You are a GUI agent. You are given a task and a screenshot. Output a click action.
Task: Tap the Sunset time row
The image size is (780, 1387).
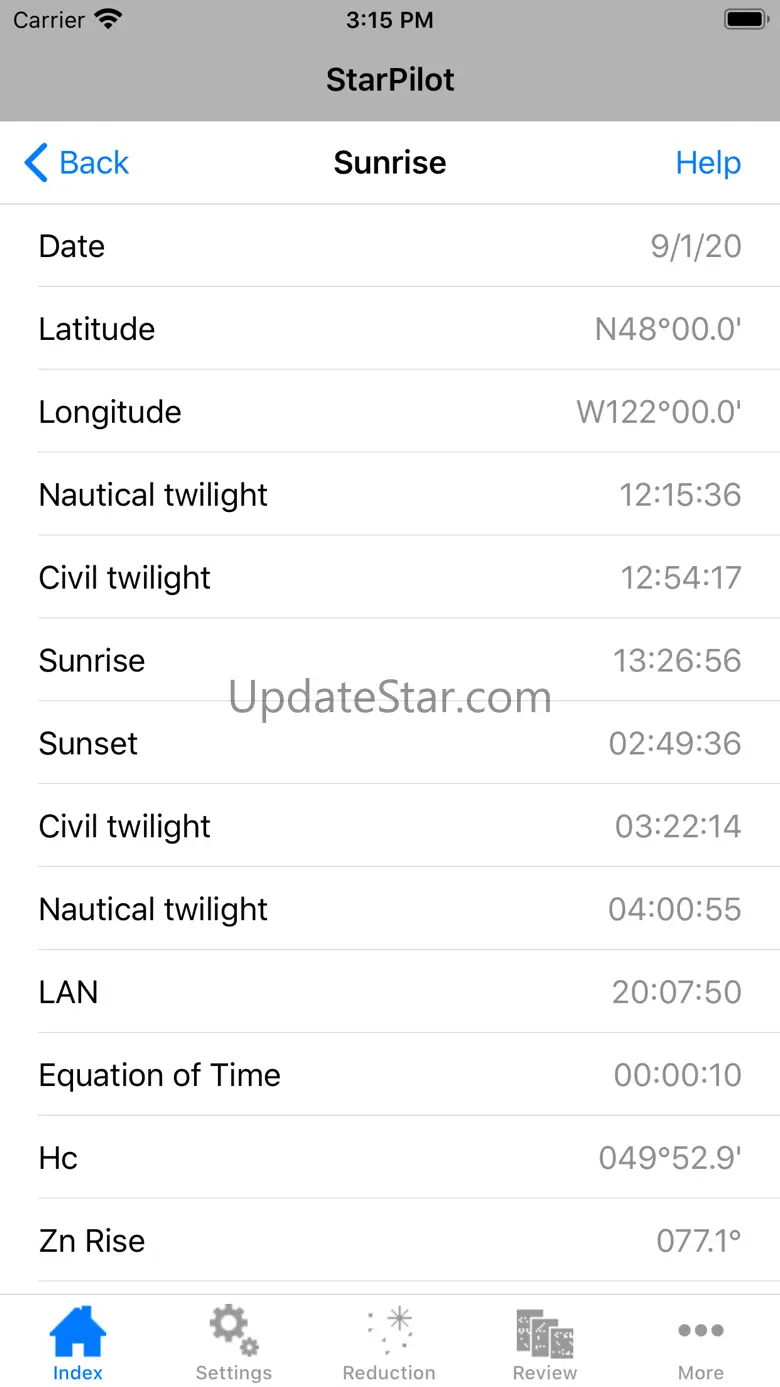click(x=390, y=744)
